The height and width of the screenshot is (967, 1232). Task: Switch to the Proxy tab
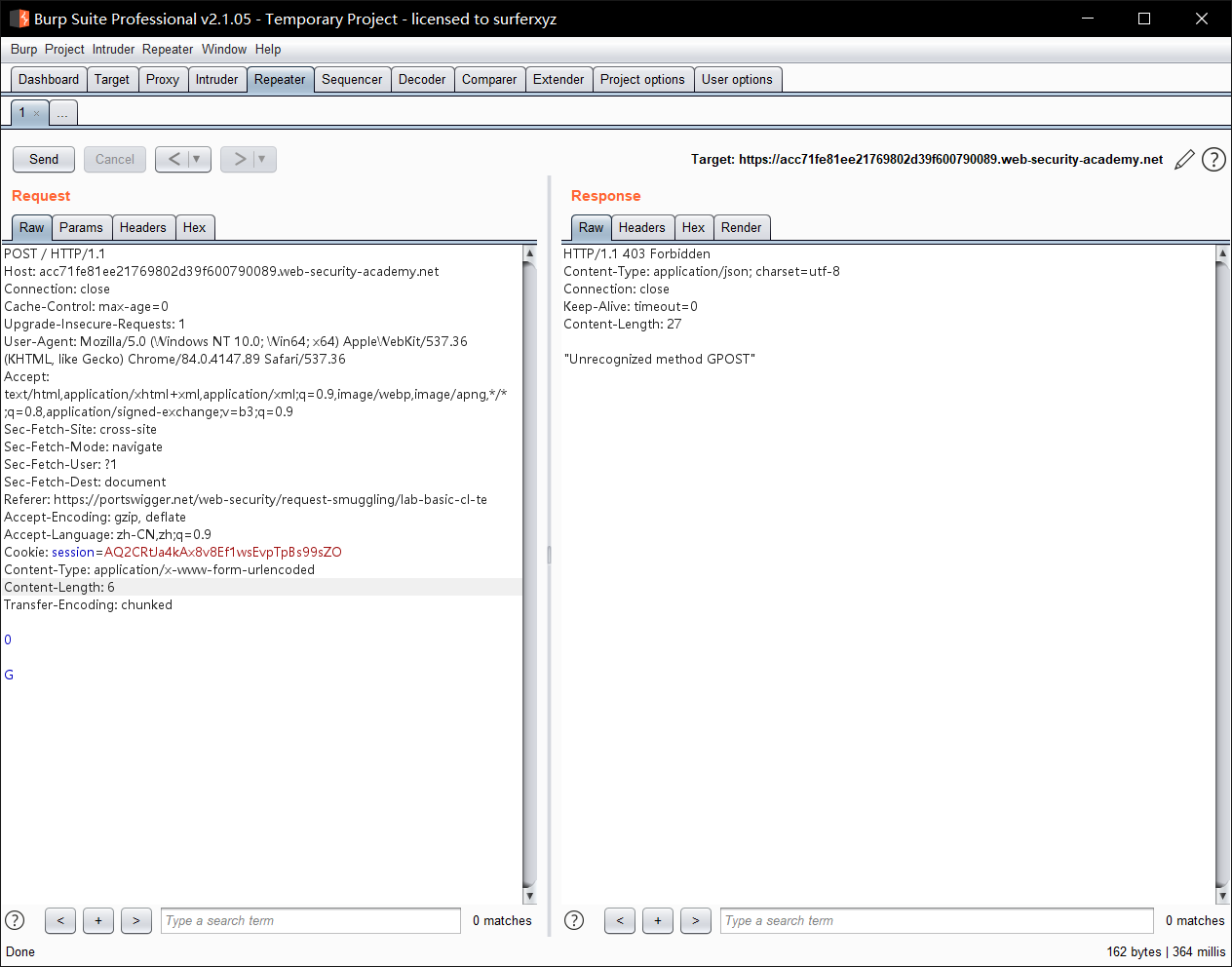[163, 80]
